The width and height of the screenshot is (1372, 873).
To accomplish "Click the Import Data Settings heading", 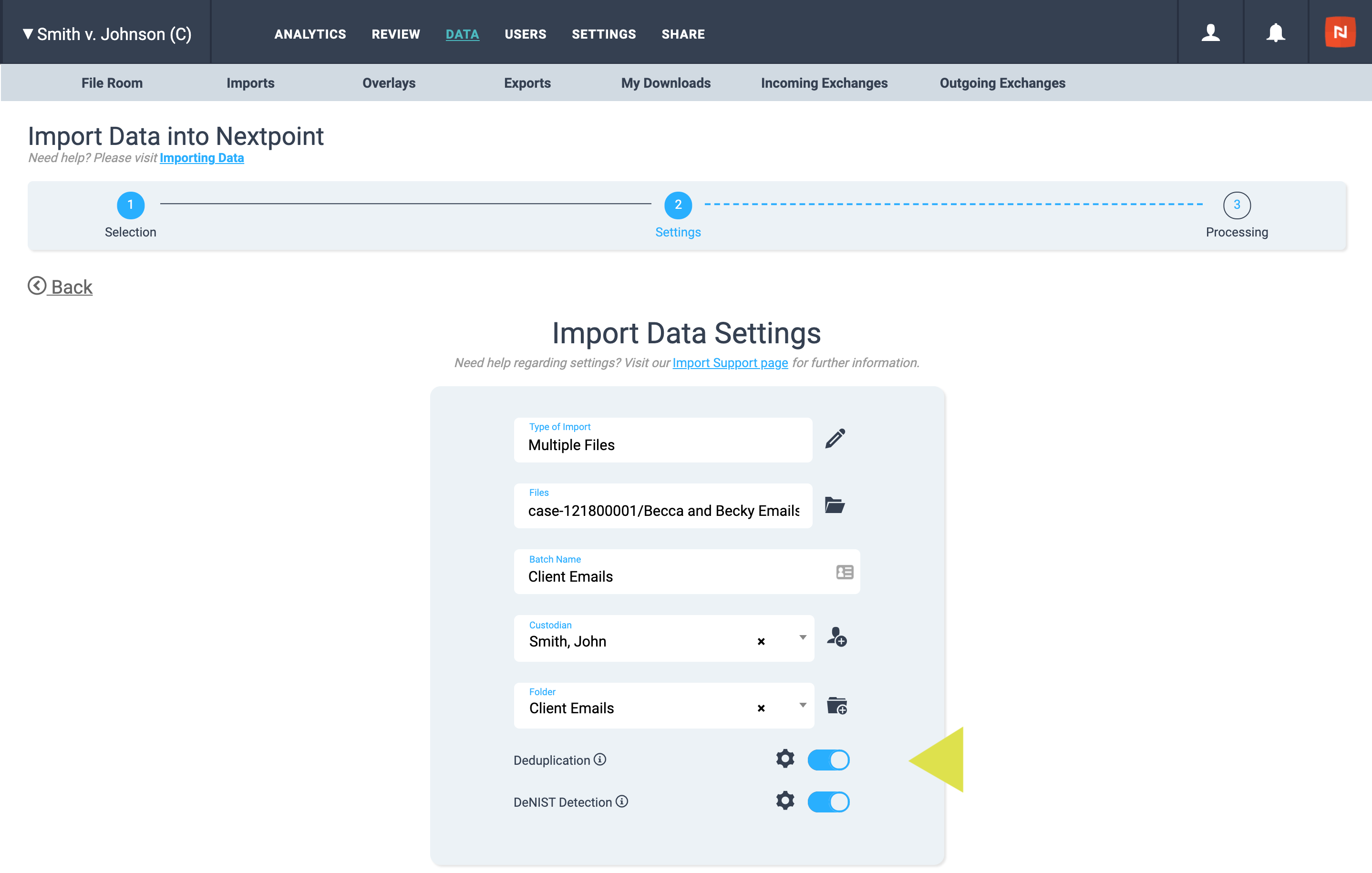I will (x=687, y=333).
